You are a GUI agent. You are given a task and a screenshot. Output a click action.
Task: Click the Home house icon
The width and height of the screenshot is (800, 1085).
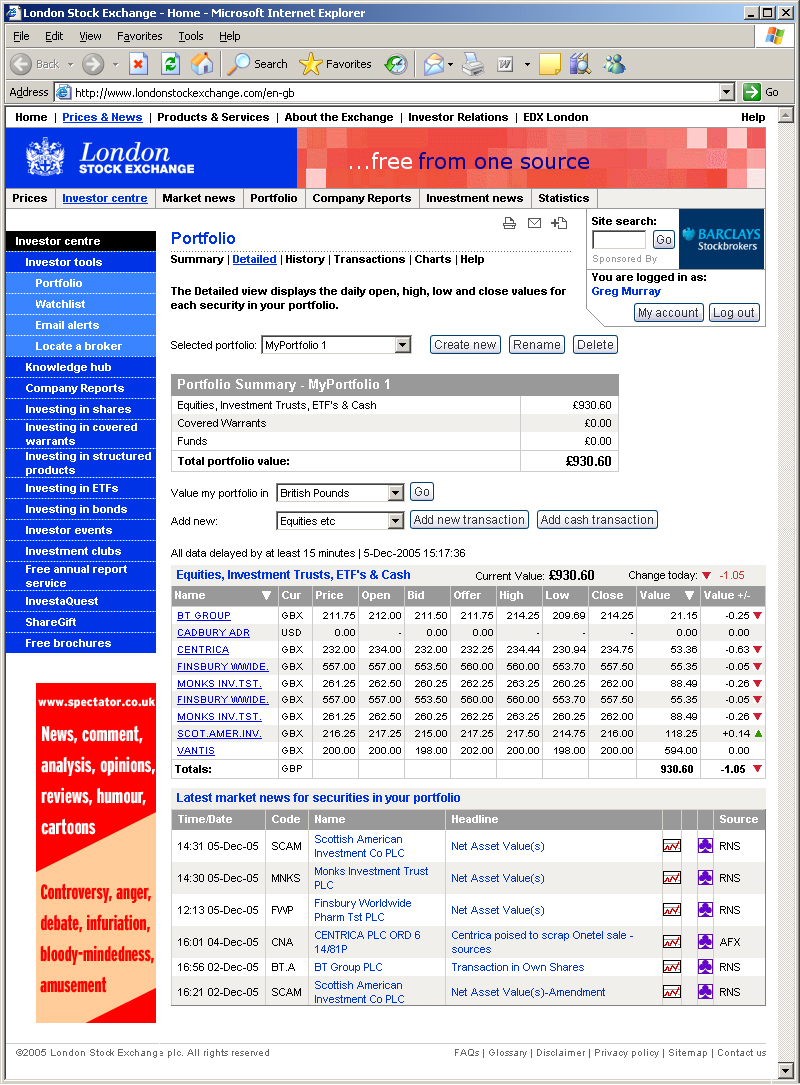[x=202, y=64]
